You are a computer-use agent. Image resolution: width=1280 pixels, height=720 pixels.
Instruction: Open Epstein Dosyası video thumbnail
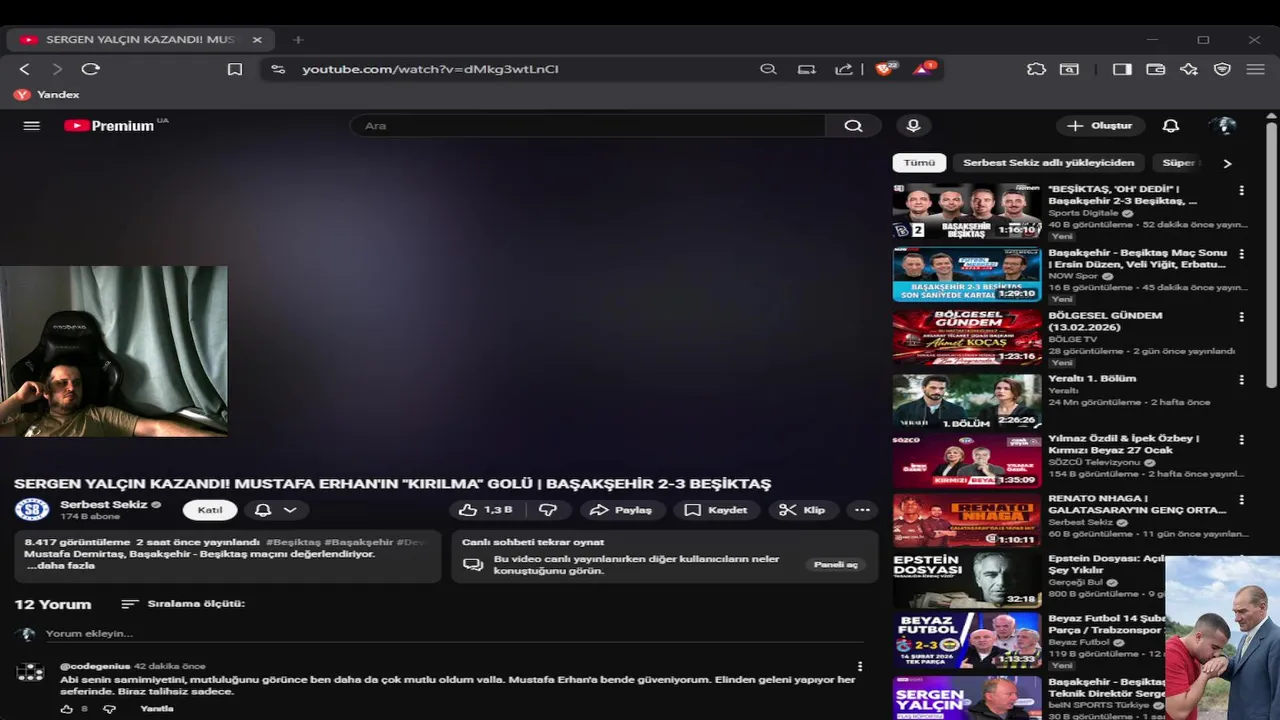click(x=967, y=580)
